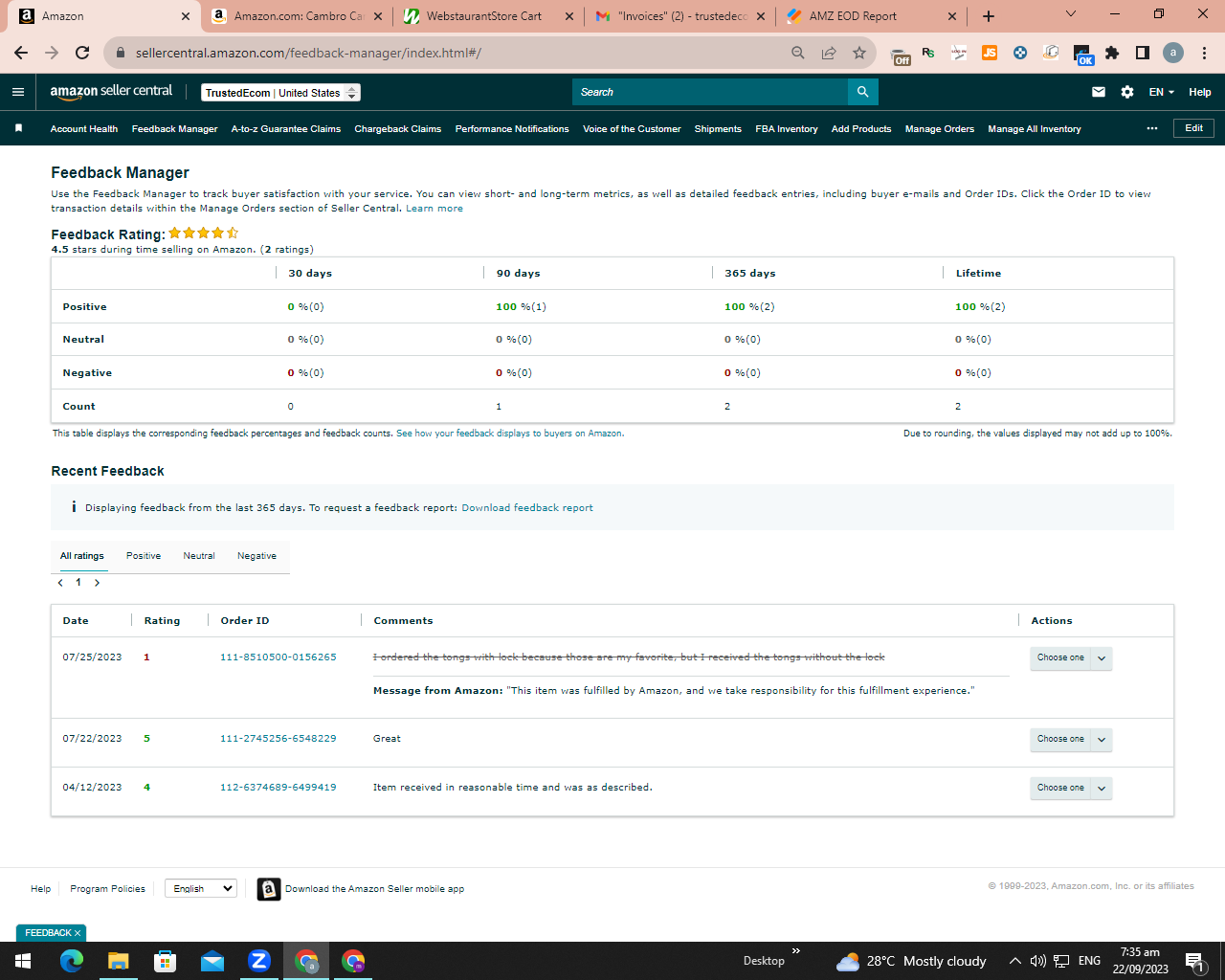Viewport: 1225px width, 980px height.
Task: Open the Seller Central hamburger menu
Action: (18, 92)
